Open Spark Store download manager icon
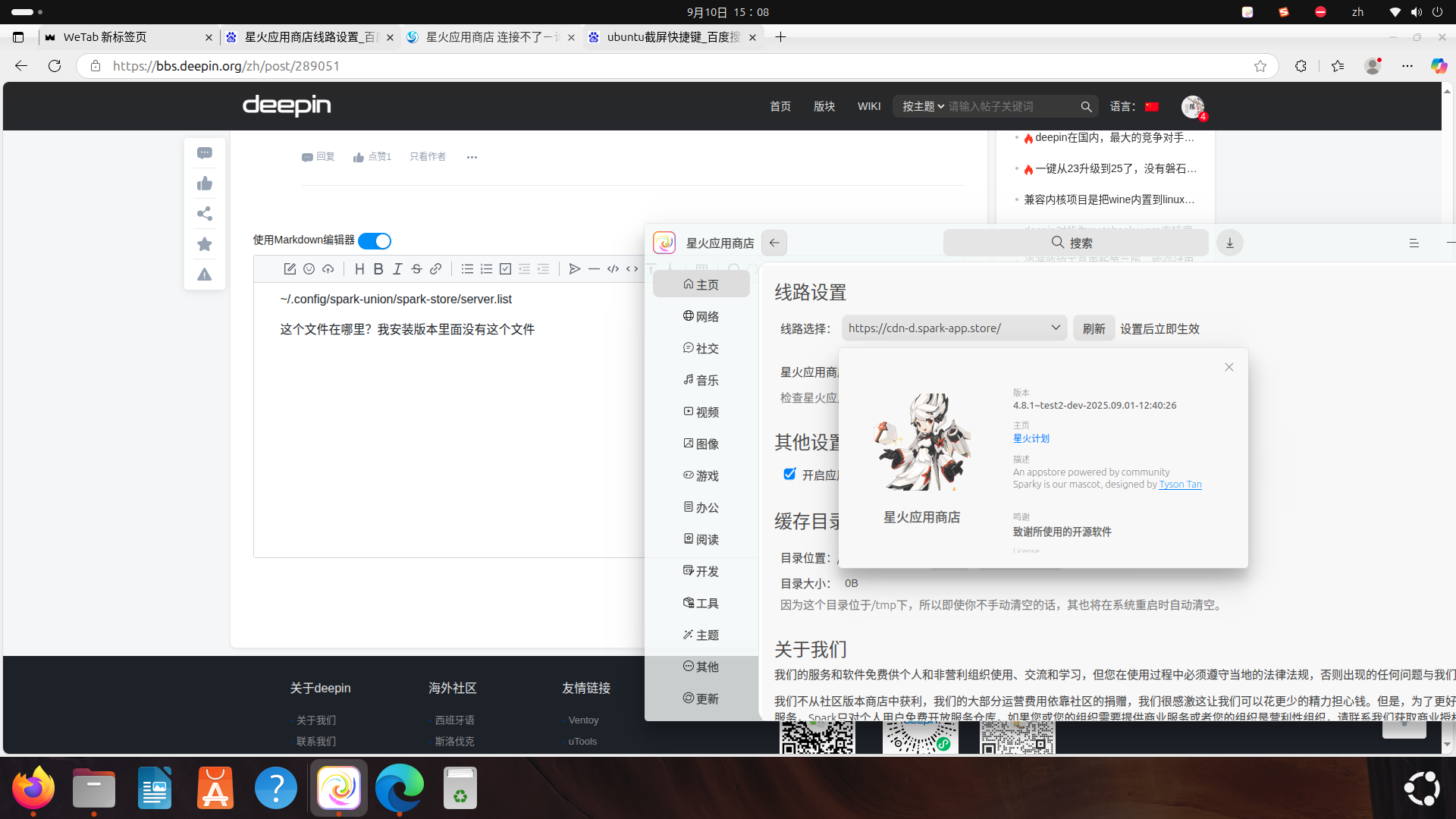Screen dimensions: 1456x819 pos(1230,243)
